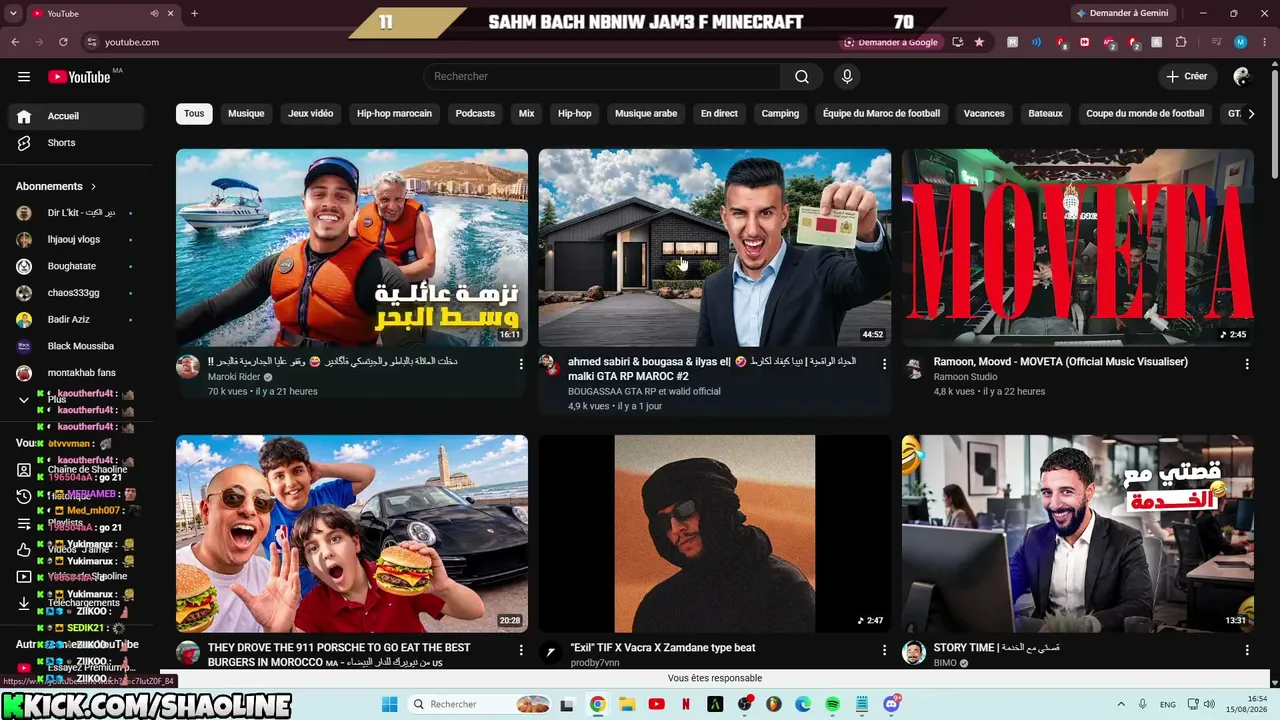Open File Explorer from the taskbar
The image size is (1280, 720).
tap(627, 704)
